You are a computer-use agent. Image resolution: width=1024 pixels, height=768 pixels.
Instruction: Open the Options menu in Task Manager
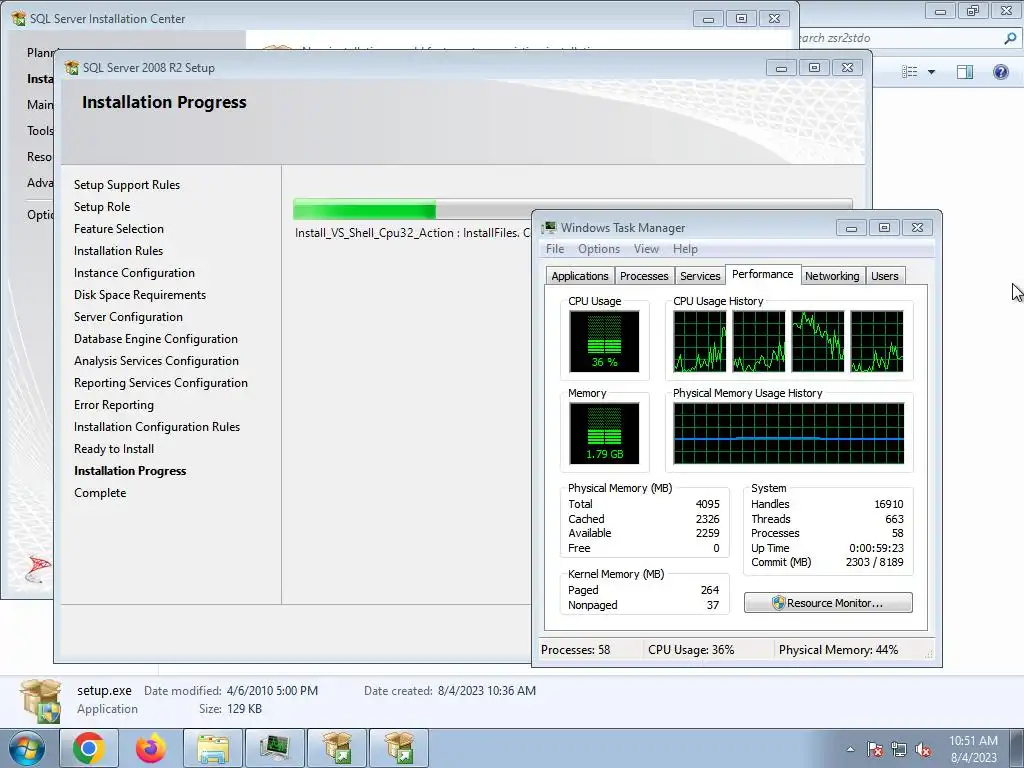(x=599, y=249)
